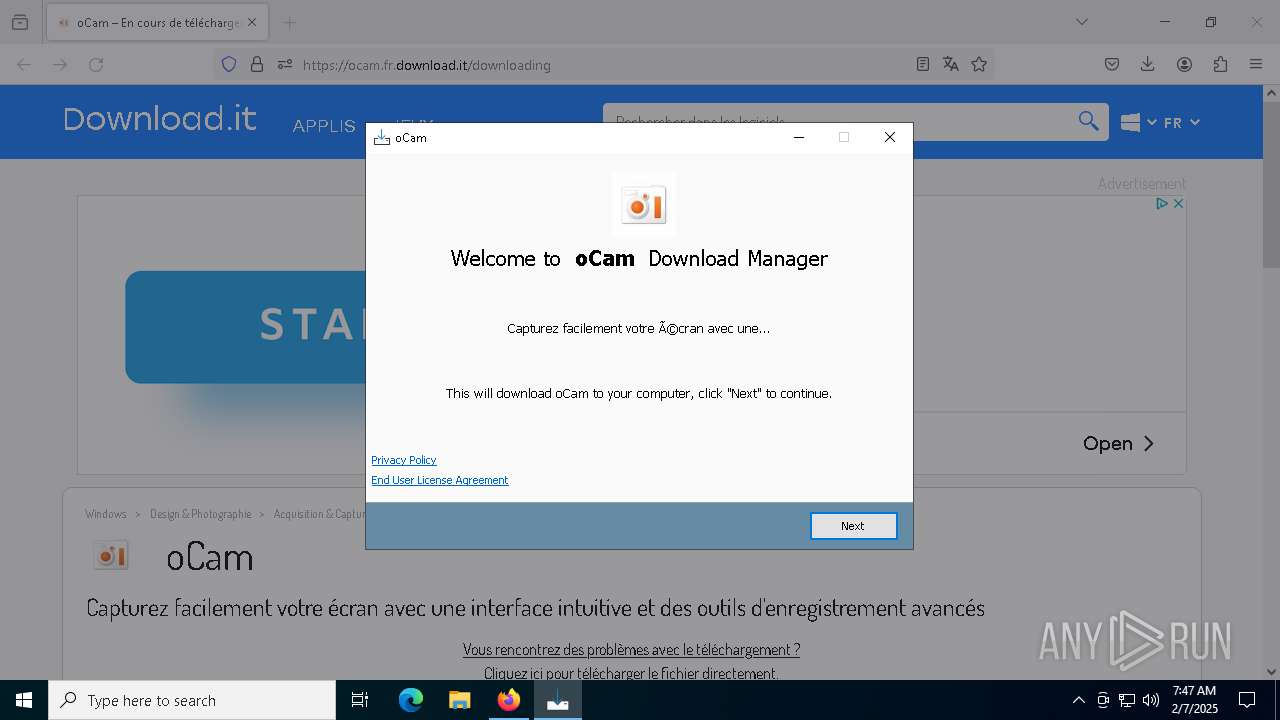Image resolution: width=1280 pixels, height=720 pixels.
Task: Click the oCam icon next to the page title
Action: coord(111,556)
